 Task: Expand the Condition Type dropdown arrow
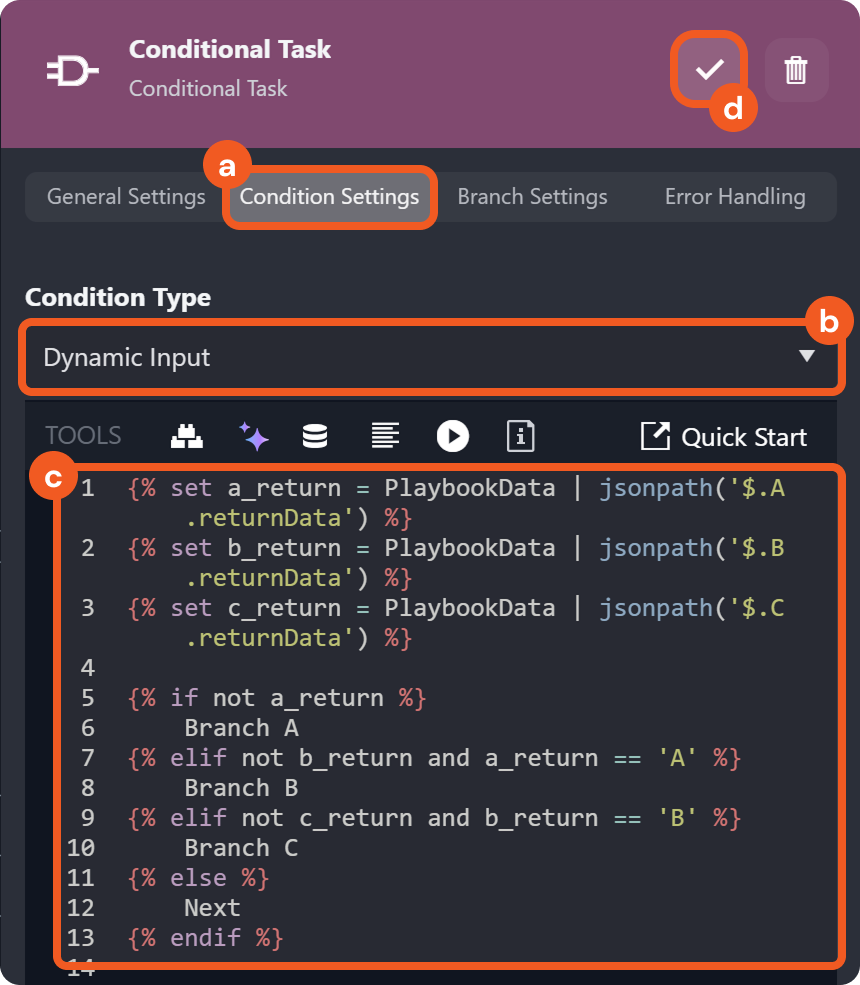coord(807,356)
